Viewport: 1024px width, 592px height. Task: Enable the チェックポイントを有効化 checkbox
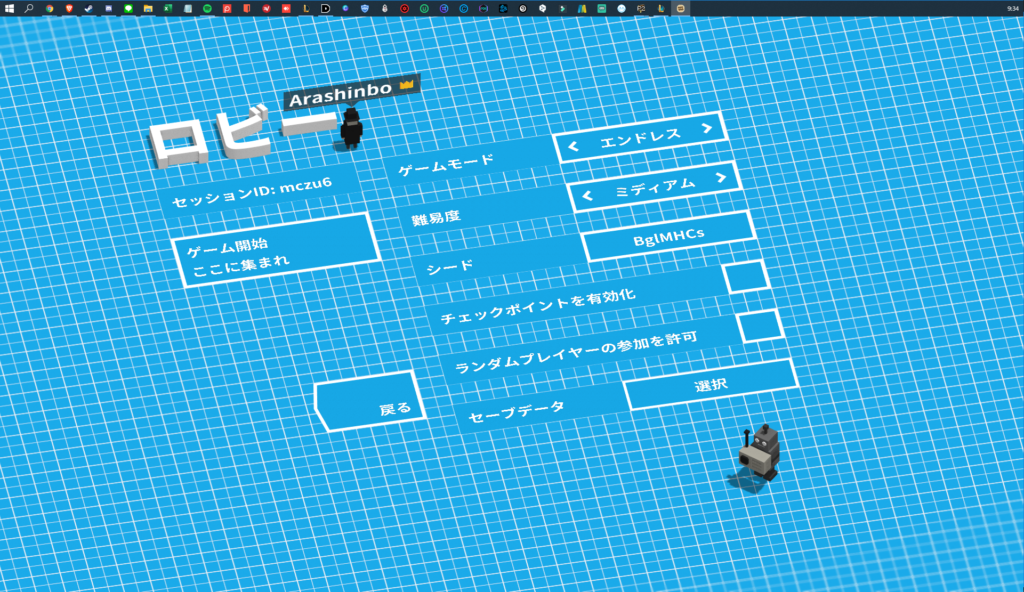746,276
